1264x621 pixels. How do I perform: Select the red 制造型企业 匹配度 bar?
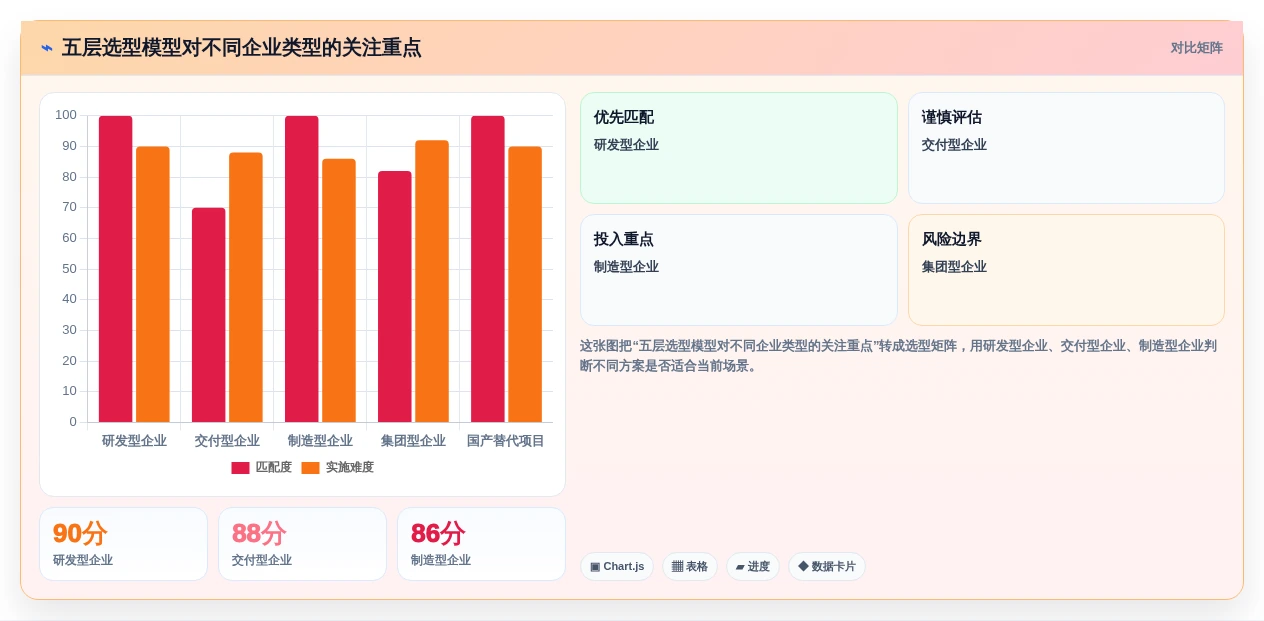click(301, 269)
